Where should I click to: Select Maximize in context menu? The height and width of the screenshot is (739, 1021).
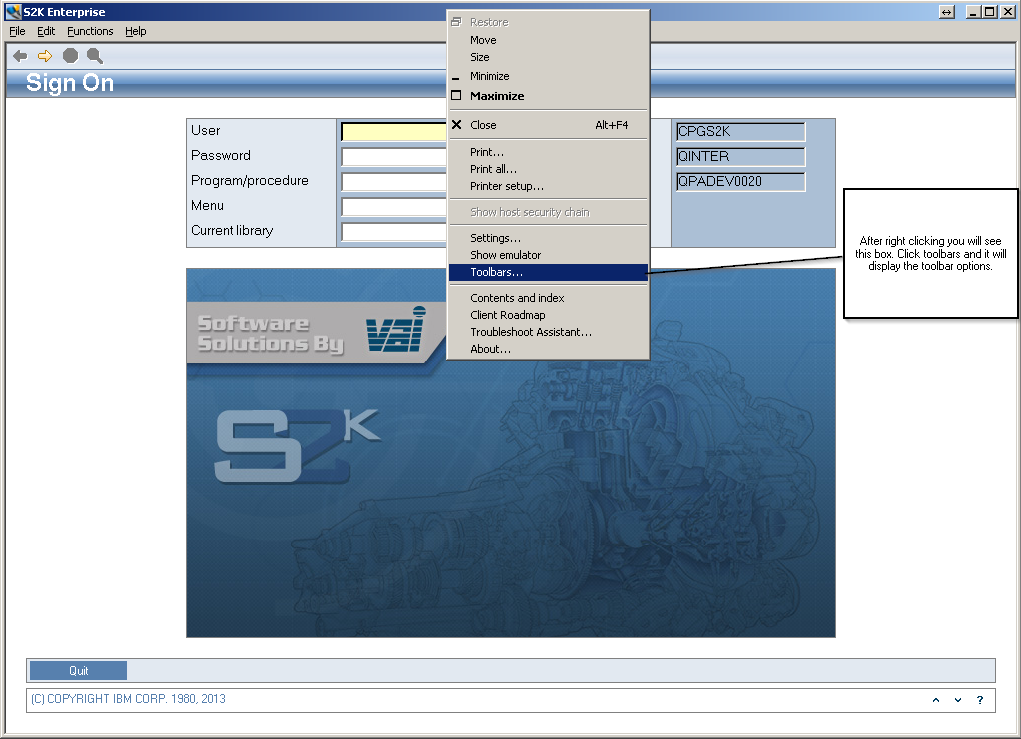click(x=548, y=96)
